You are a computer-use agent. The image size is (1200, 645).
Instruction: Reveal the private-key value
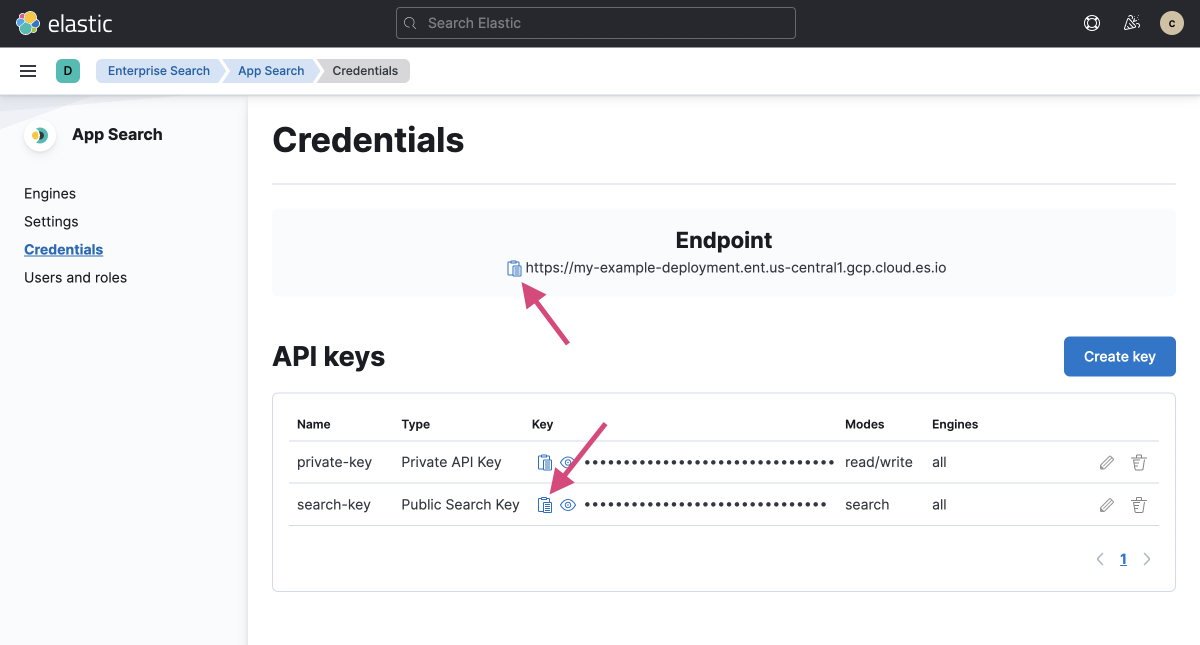[568, 462]
